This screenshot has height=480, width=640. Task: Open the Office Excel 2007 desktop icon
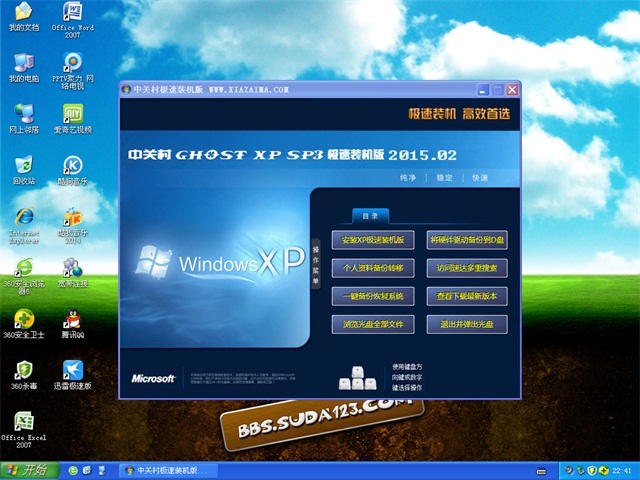[23, 424]
